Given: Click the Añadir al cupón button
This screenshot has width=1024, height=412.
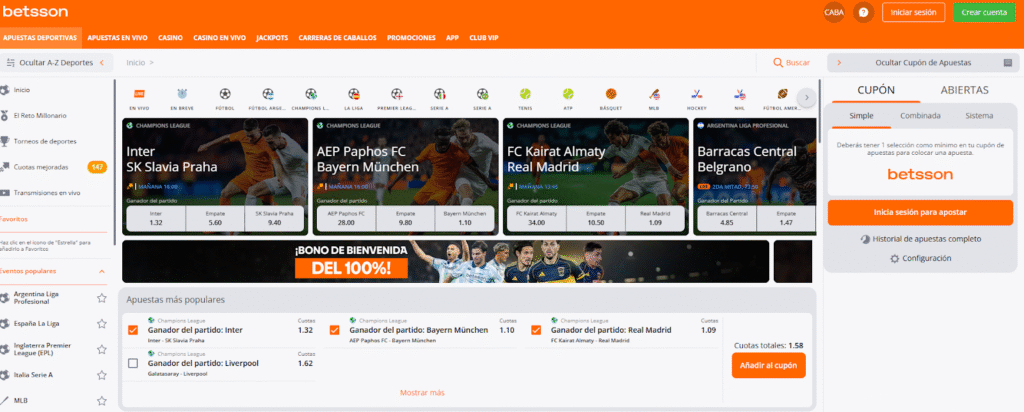Looking at the screenshot, I should click(768, 366).
